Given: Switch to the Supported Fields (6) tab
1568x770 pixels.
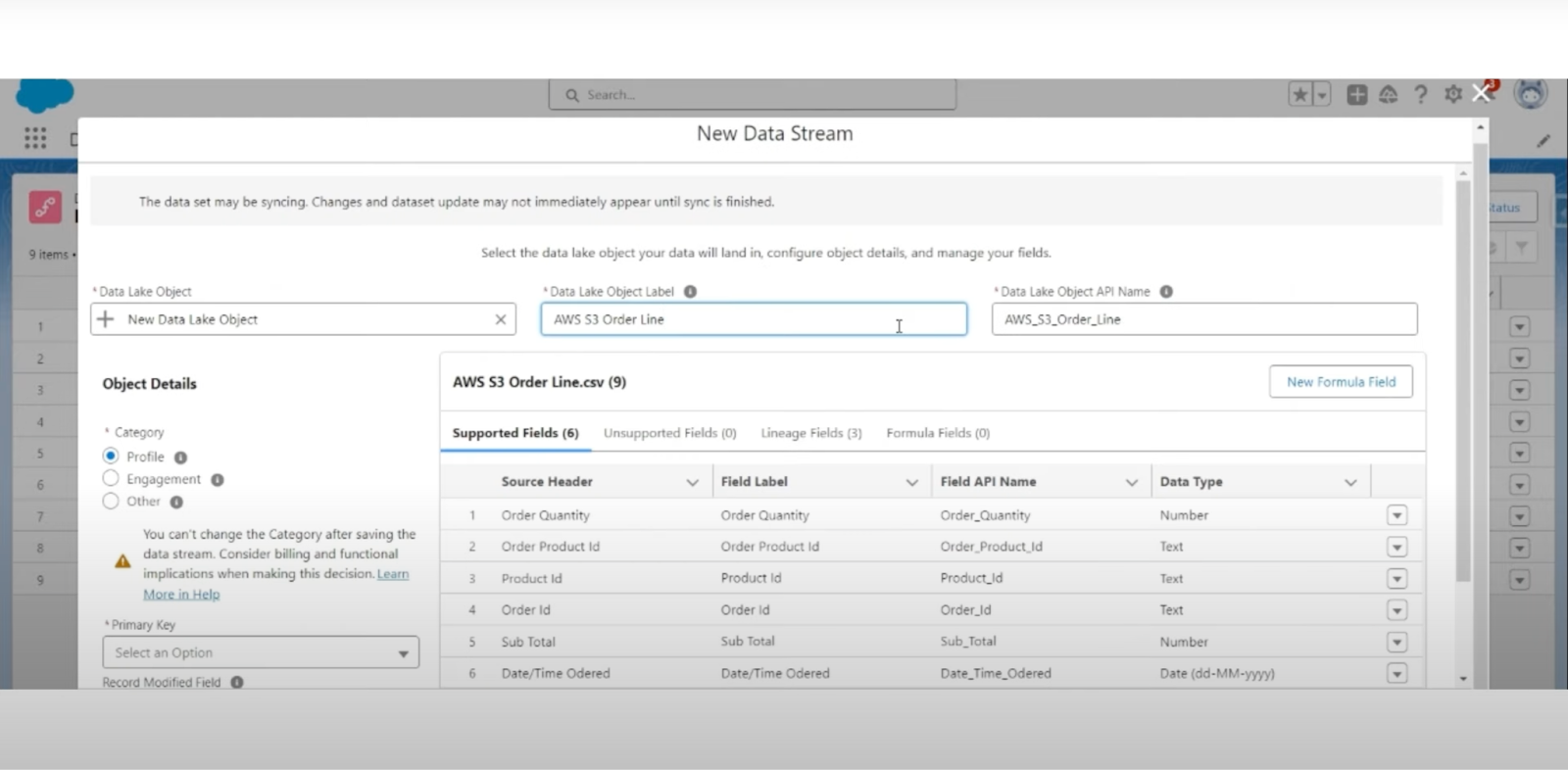Looking at the screenshot, I should click(x=515, y=433).
